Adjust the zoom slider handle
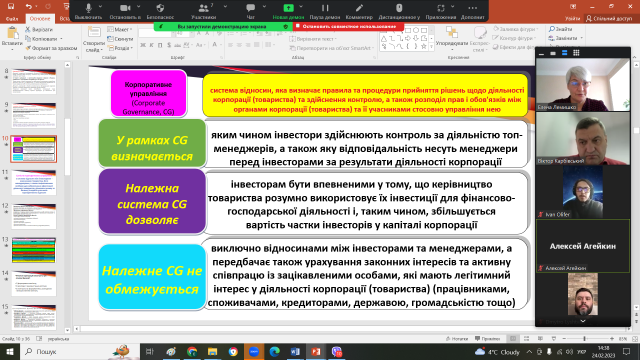The height and width of the screenshot is (360, 640). 584,339
